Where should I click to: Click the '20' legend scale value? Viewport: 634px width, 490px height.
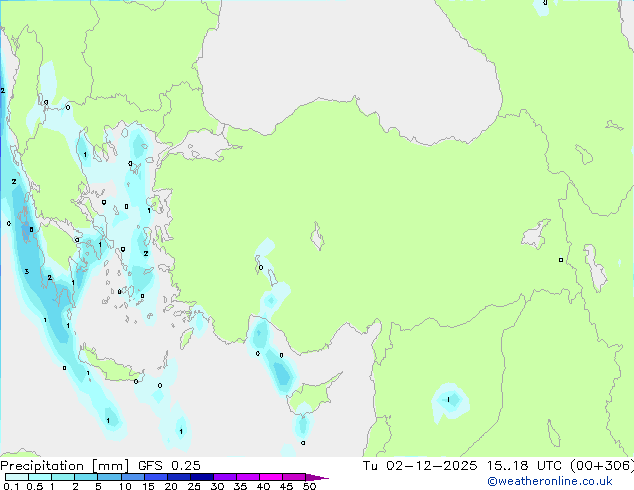171,486
